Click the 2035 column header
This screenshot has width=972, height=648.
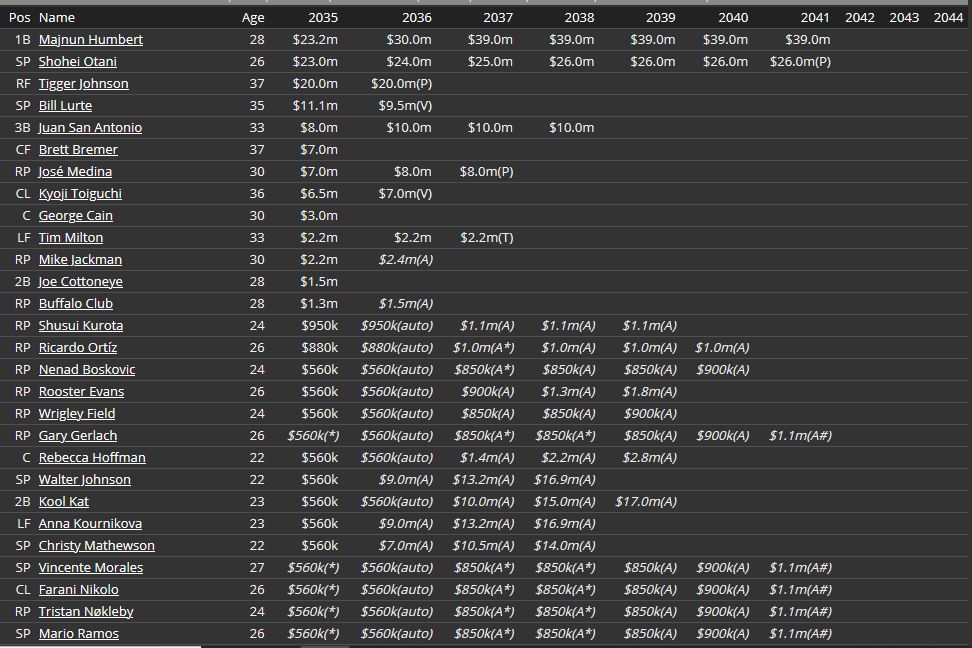[x=322, y=17]
